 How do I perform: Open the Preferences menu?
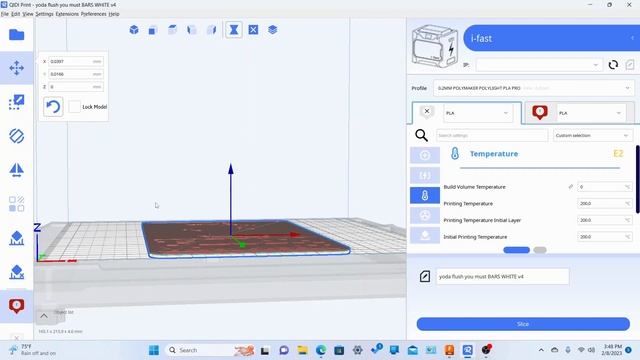93,14
